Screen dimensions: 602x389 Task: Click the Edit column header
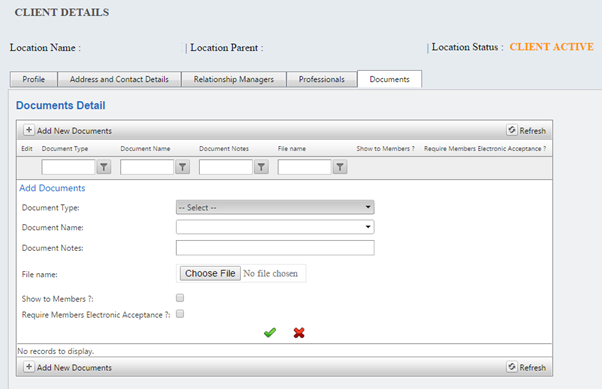coord(27,149)
